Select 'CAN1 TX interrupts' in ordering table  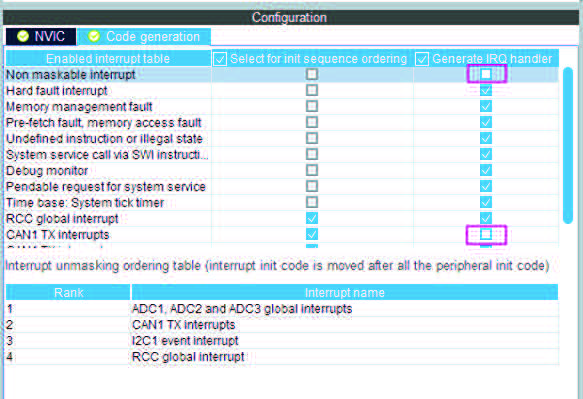(x=183, y=325)
